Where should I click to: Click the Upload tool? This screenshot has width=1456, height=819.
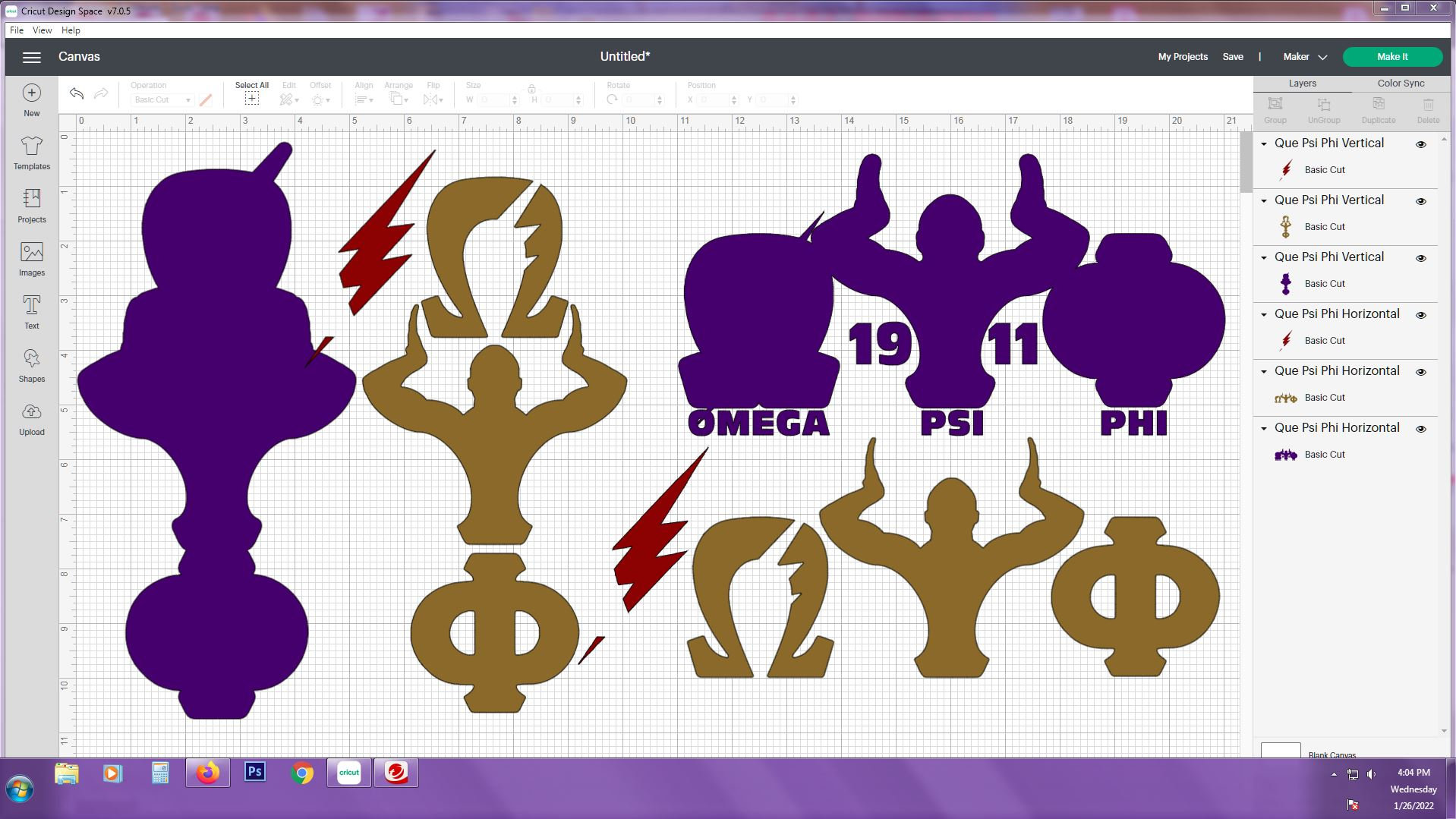pyautogui.click(x=31, y=418)
